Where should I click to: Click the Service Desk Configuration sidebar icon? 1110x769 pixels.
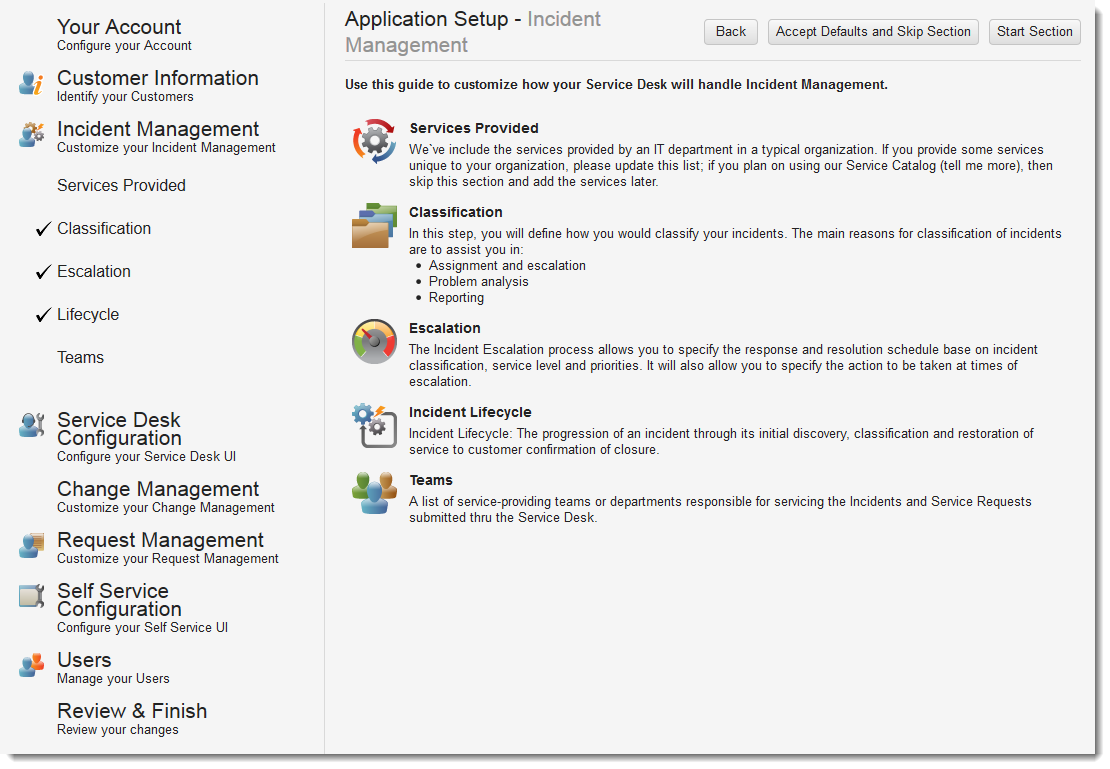tap(31, 425)
